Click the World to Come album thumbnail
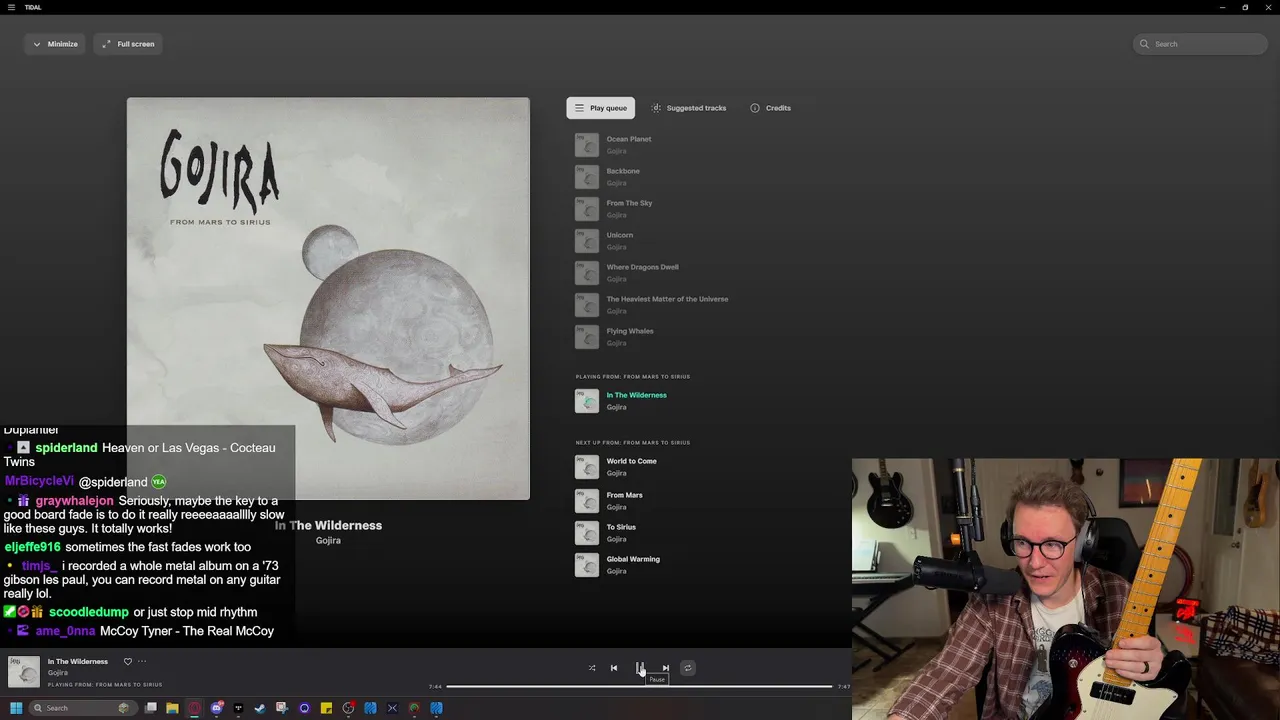This screenshot has height=720, width=1280. (587, 467)
